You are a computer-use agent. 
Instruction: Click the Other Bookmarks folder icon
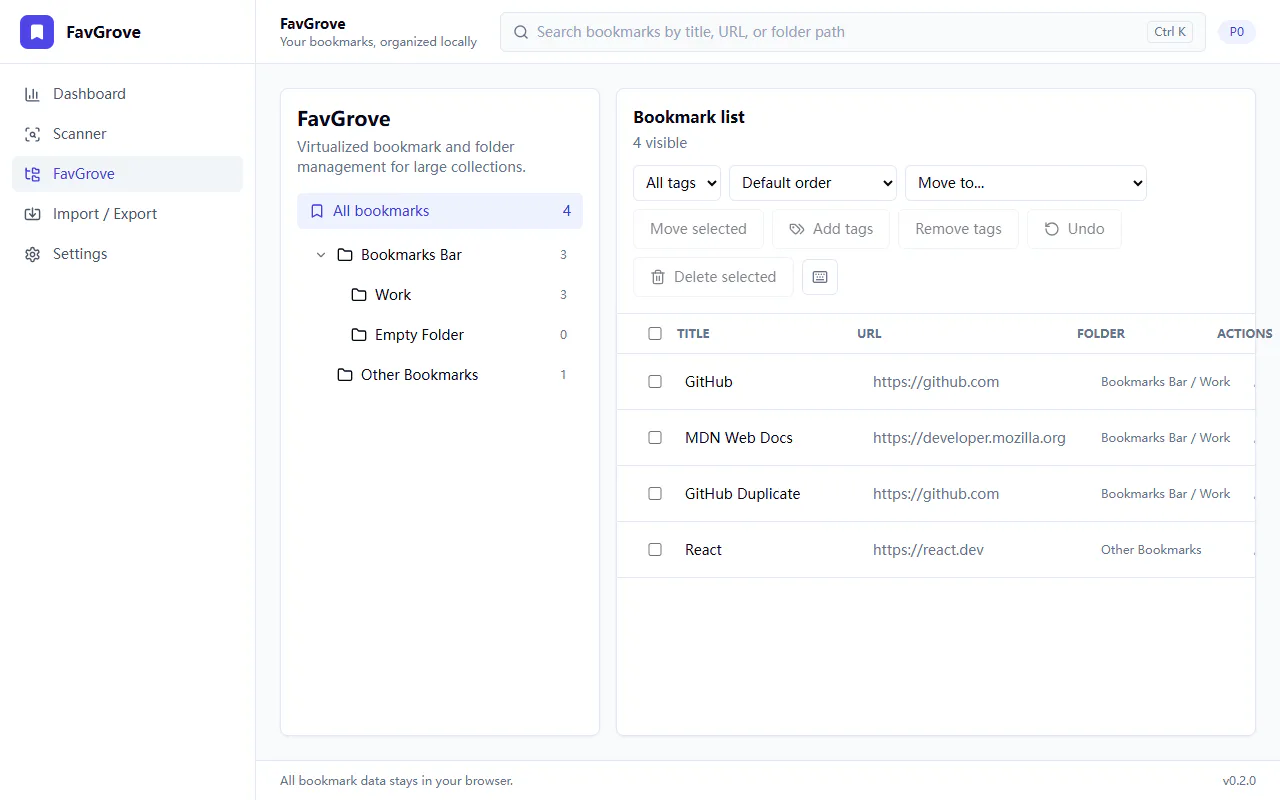click(345, 375)
